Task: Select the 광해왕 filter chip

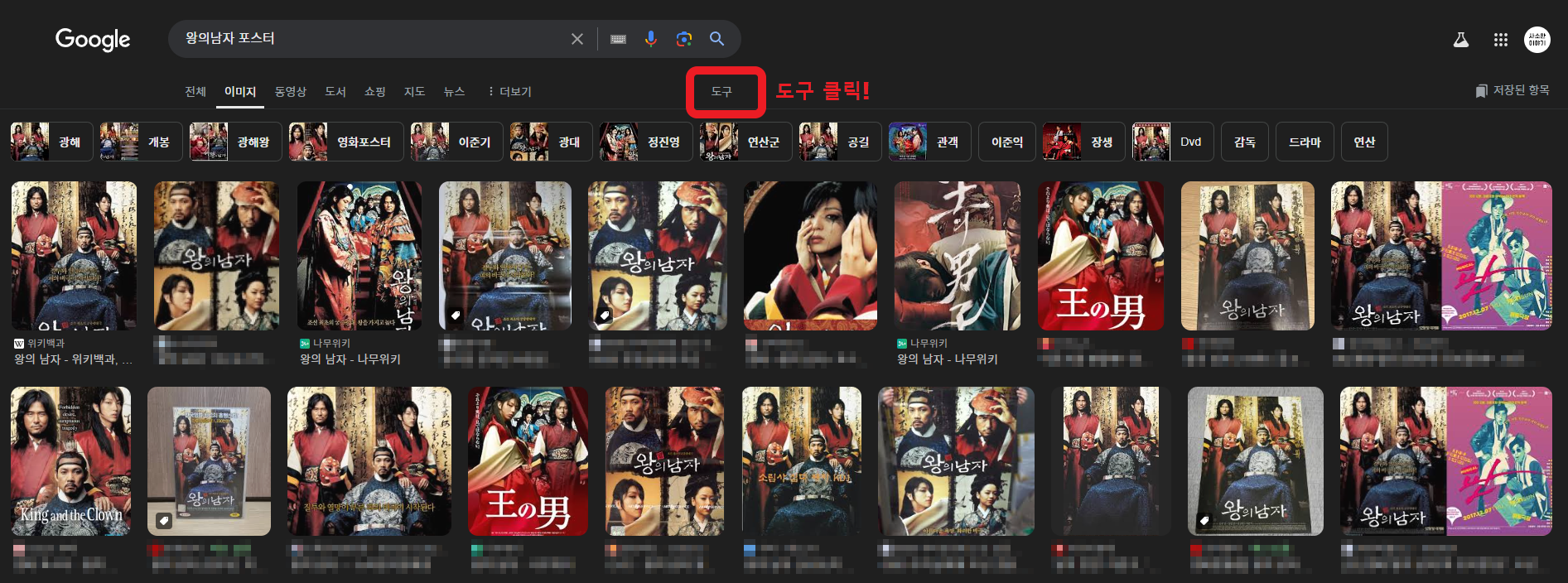Action: [x=235, y=142]
